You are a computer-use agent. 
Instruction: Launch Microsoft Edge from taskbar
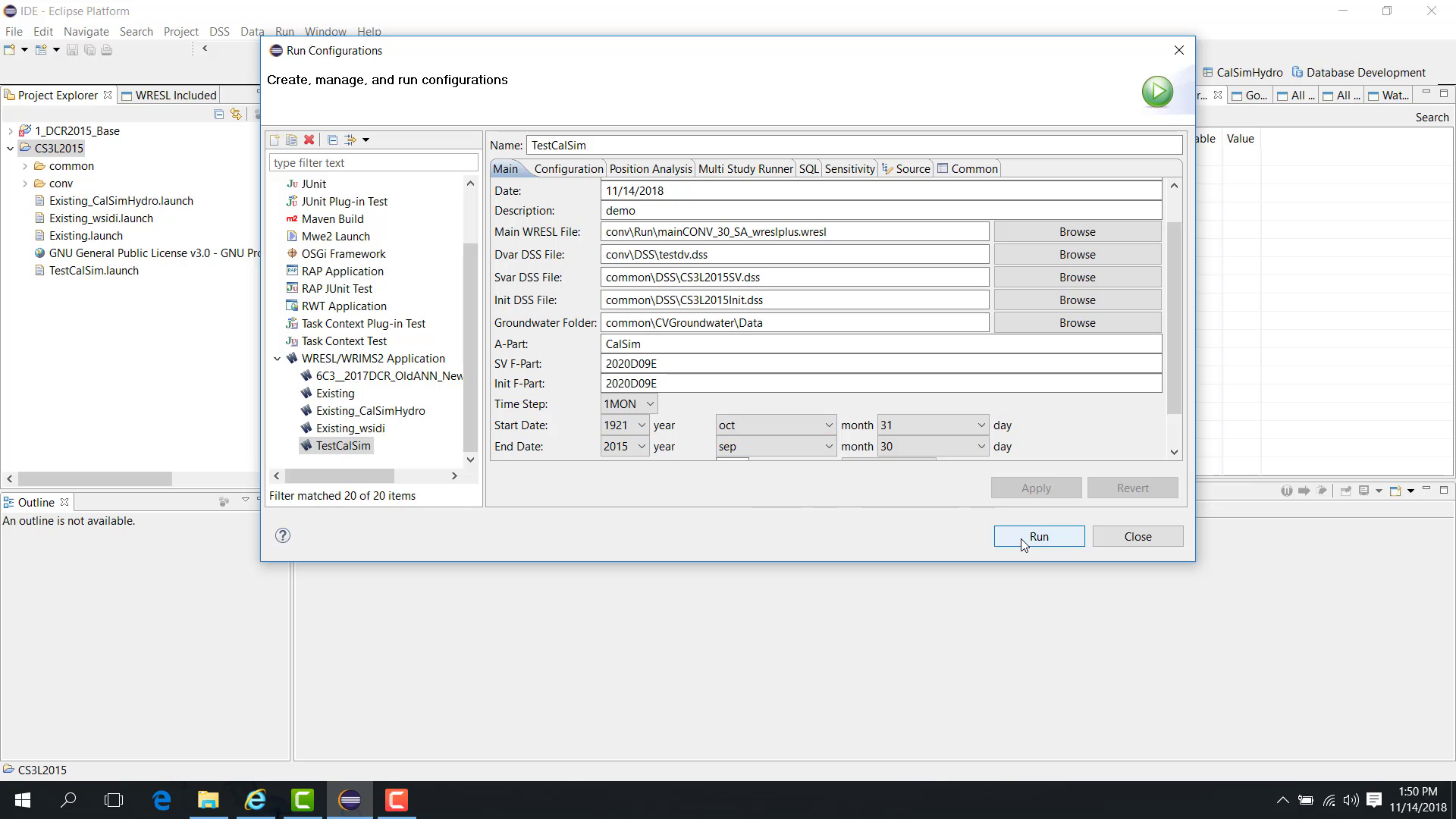[x=162, y=800]
